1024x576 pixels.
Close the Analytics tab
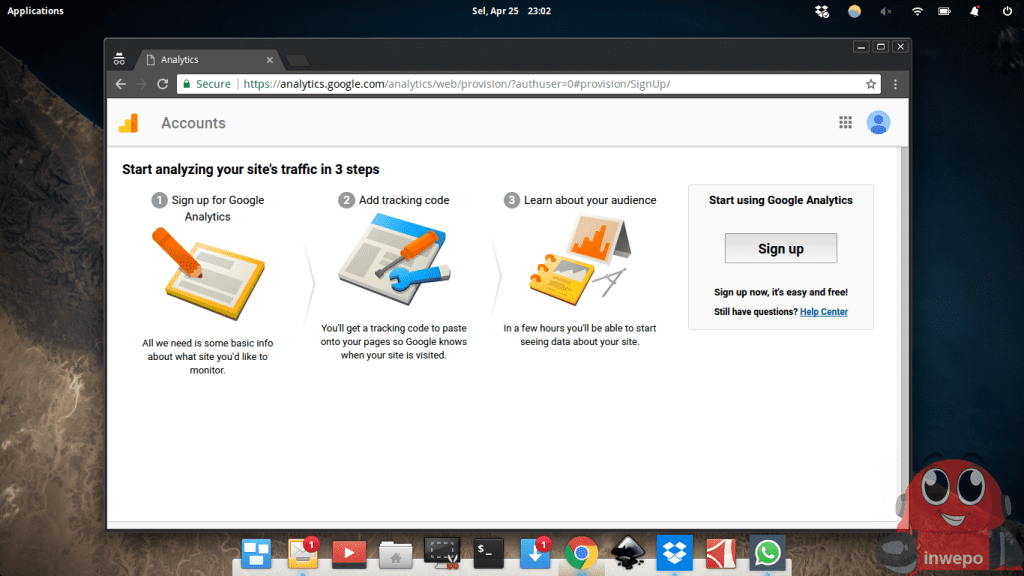[270, 60]
